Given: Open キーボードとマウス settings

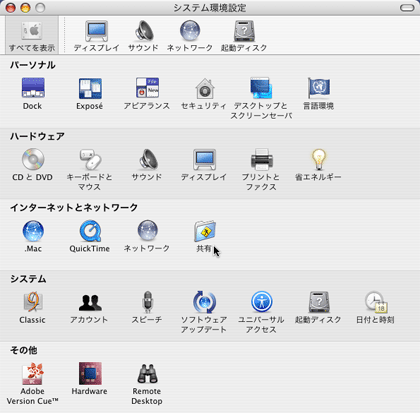Looking at the screenshot, I should tap(90, 159).
